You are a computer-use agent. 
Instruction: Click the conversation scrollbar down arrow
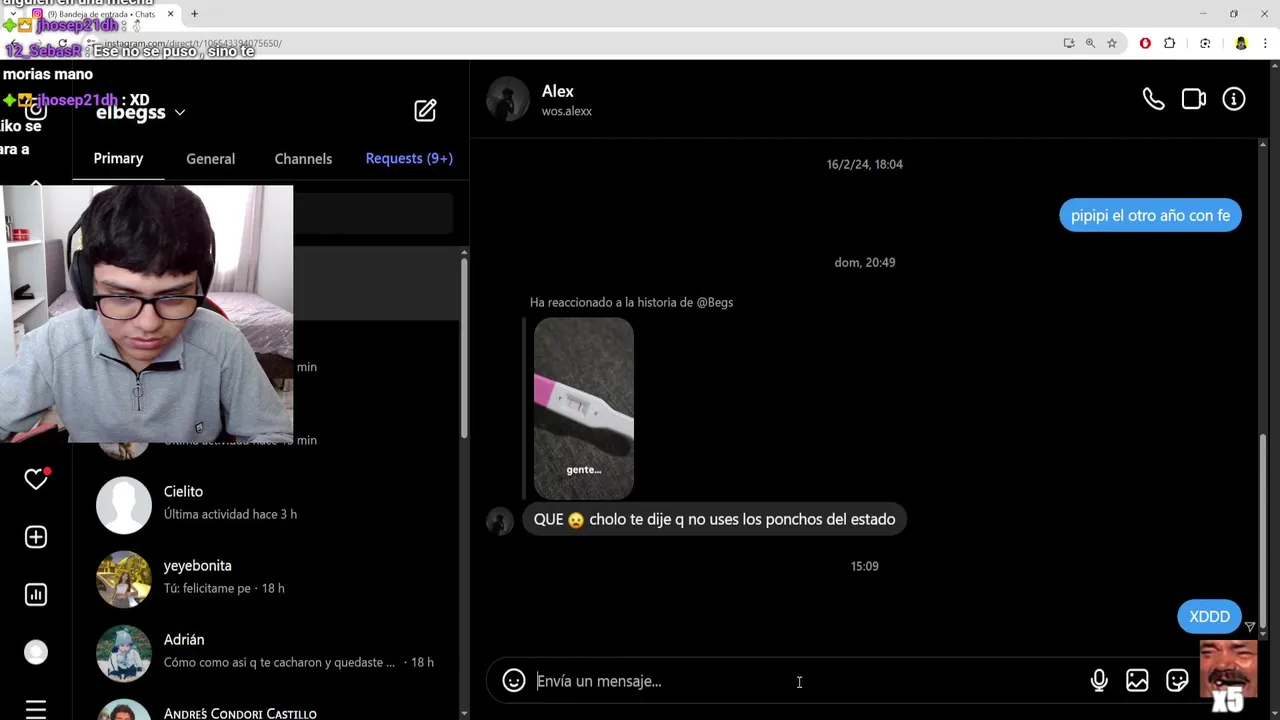(x=1263, y=633)
